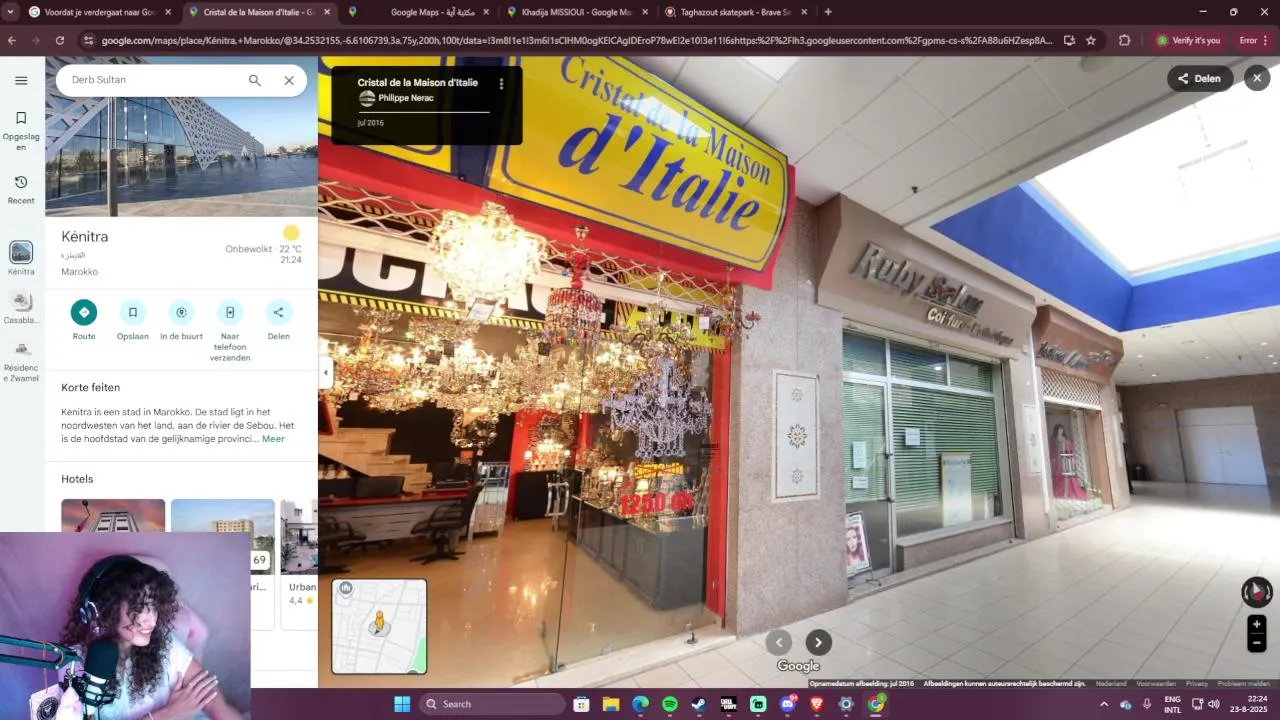Click Probleem melden link in footer
Image resolution: width=1280 pixels, height=720 pixels.
(x=1244, y=684)
